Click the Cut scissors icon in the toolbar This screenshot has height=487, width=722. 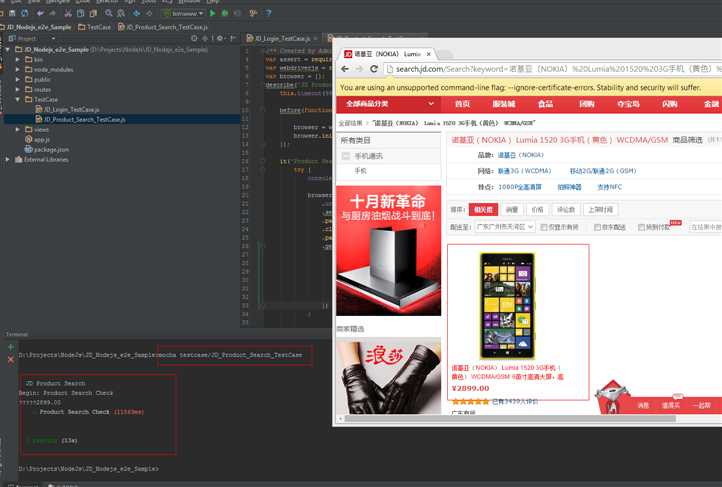tap(68, 13)
